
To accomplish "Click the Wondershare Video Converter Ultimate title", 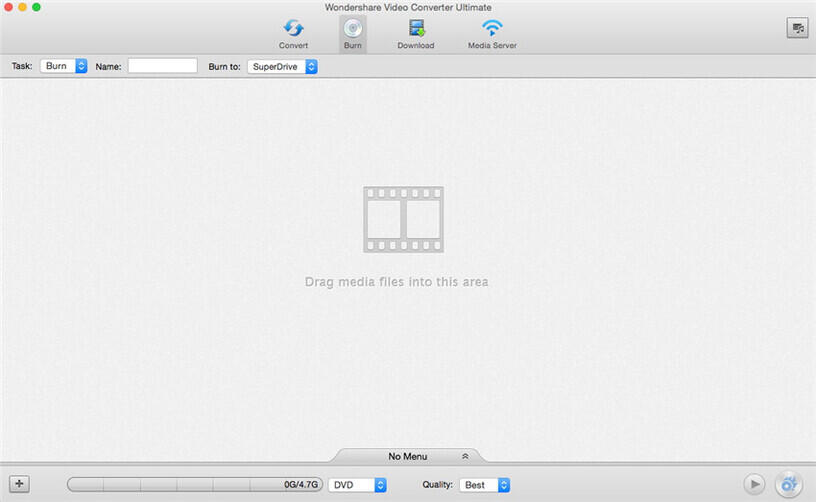I will pyautogui.click(x=408, y=7).
